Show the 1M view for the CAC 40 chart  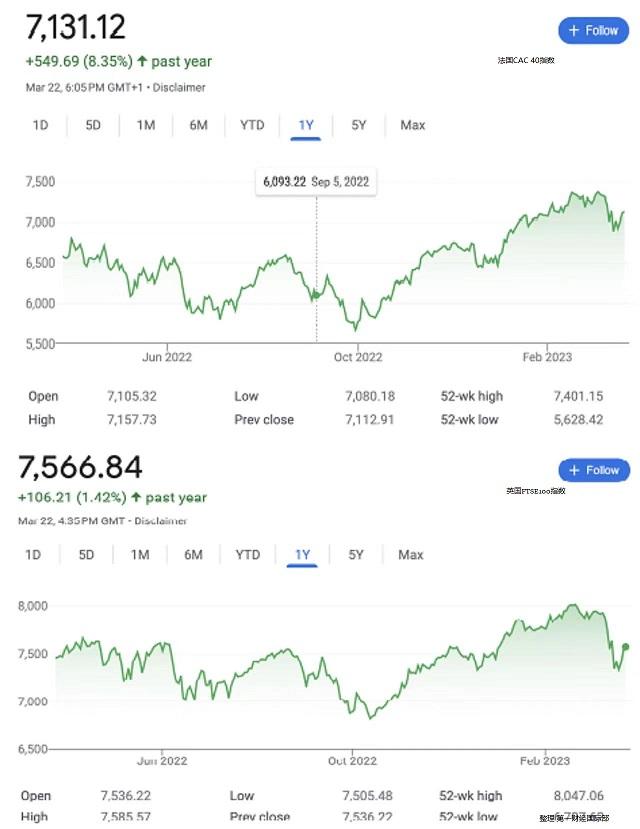(x=146, y=125)
